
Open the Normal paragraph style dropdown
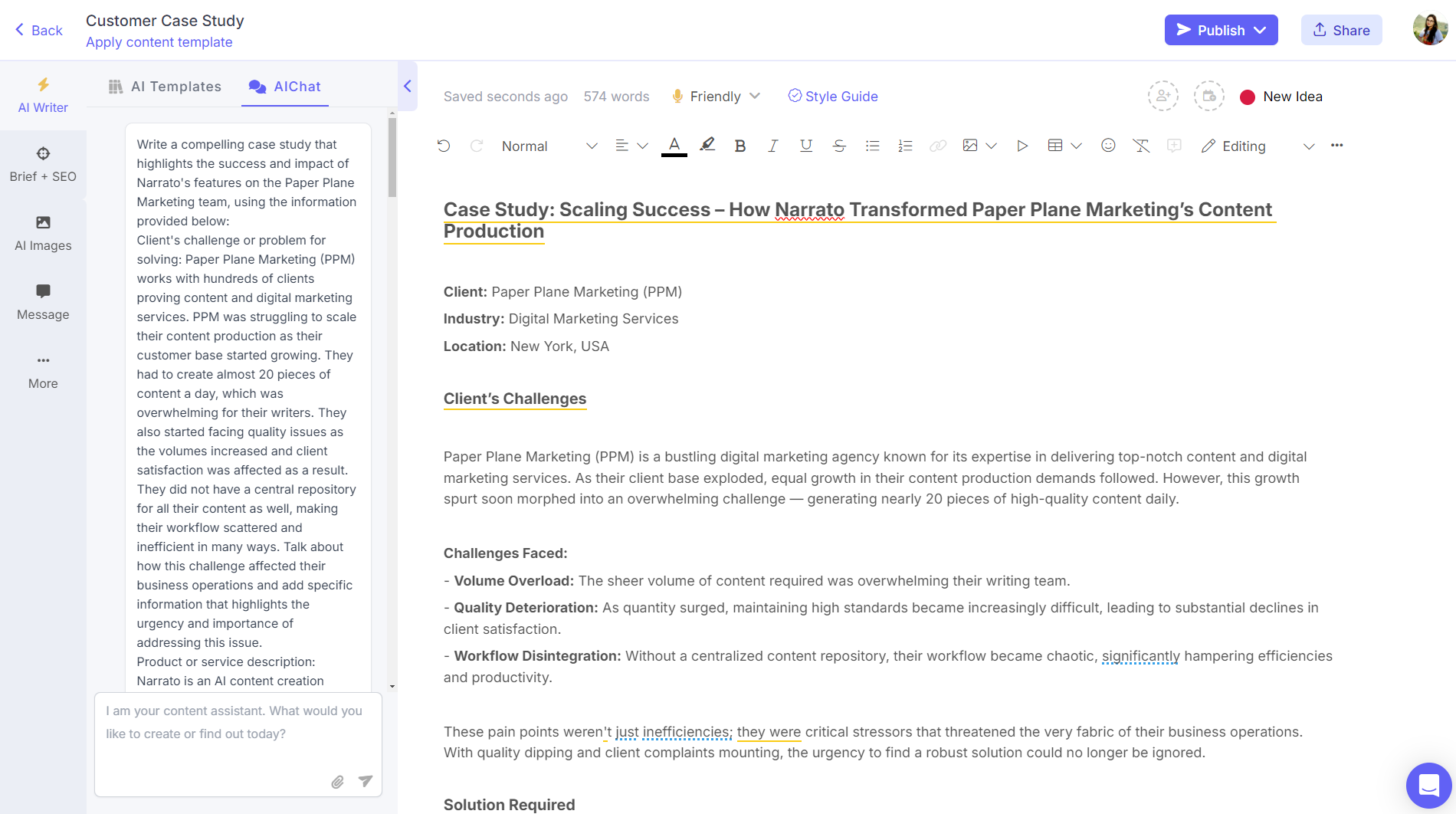[x=549, y=146]
